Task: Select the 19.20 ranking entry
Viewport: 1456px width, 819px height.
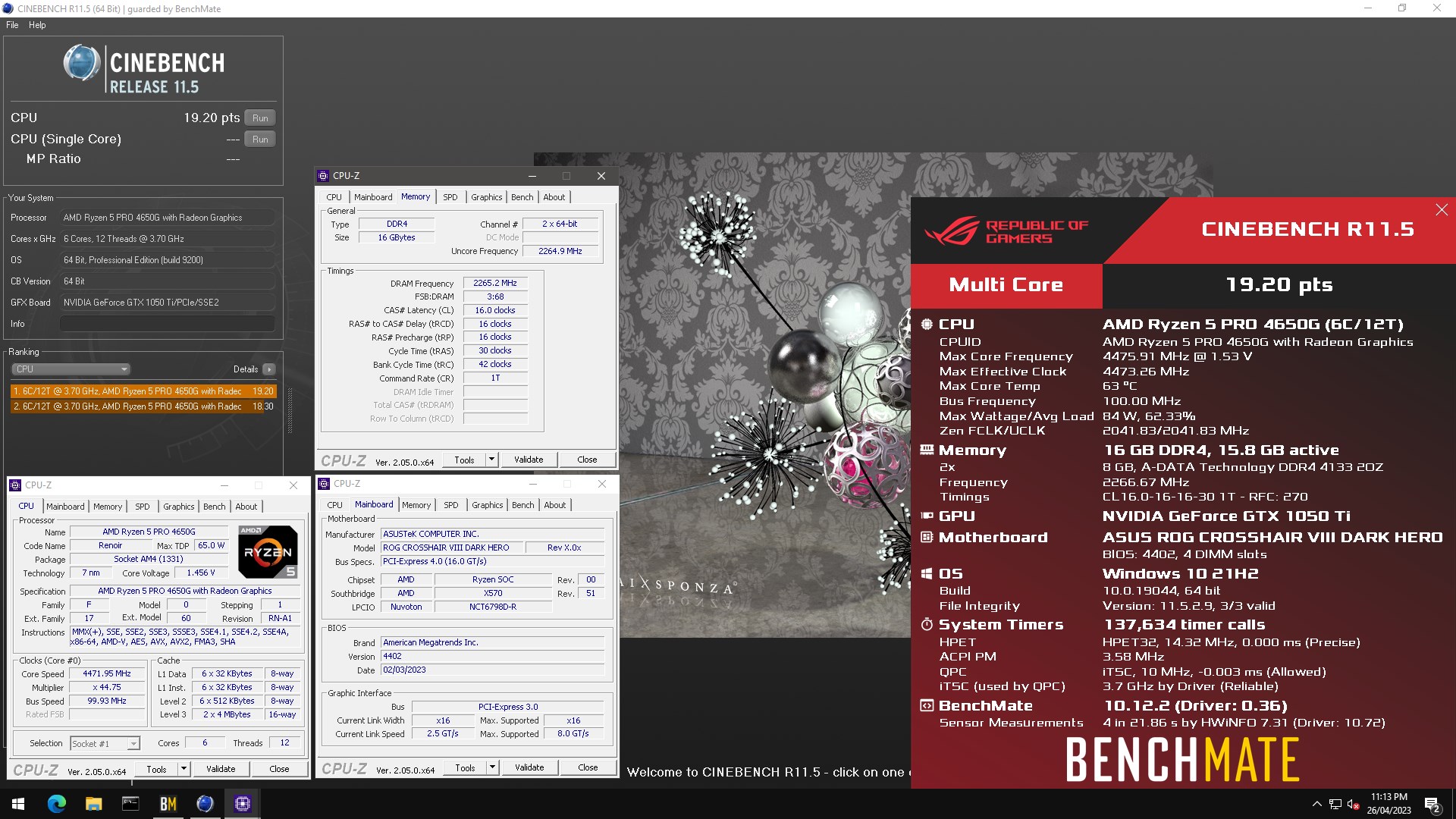Action: pyautogui.click(x=143, y=391)
